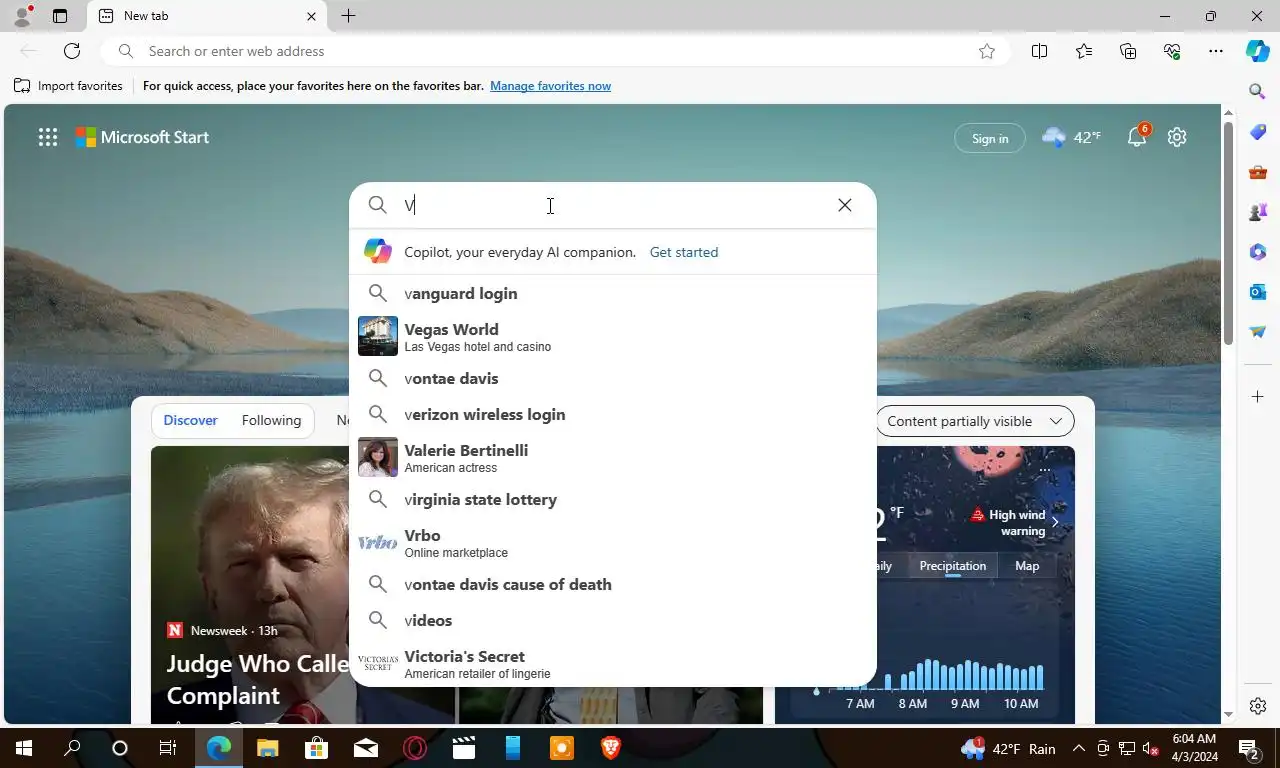Open sidebar settings gear at bottom
The width and height of the screenshot is (1280, 768).
pos(1258,706)
